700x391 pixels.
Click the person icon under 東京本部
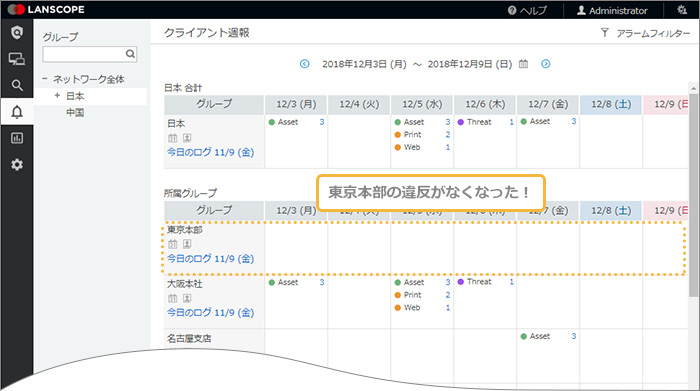[187, 244]
